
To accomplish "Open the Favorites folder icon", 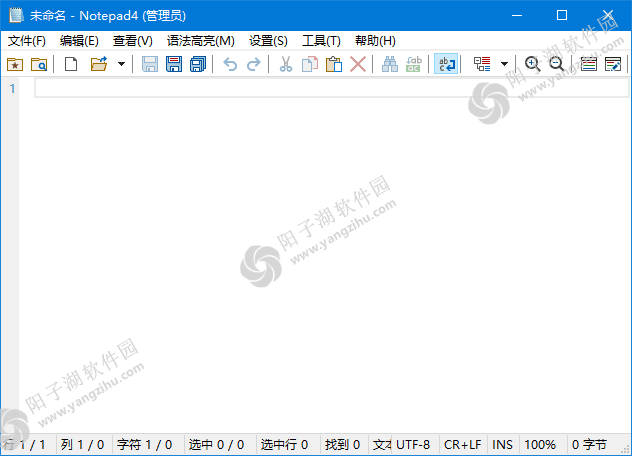I will [x=15, y=64].
